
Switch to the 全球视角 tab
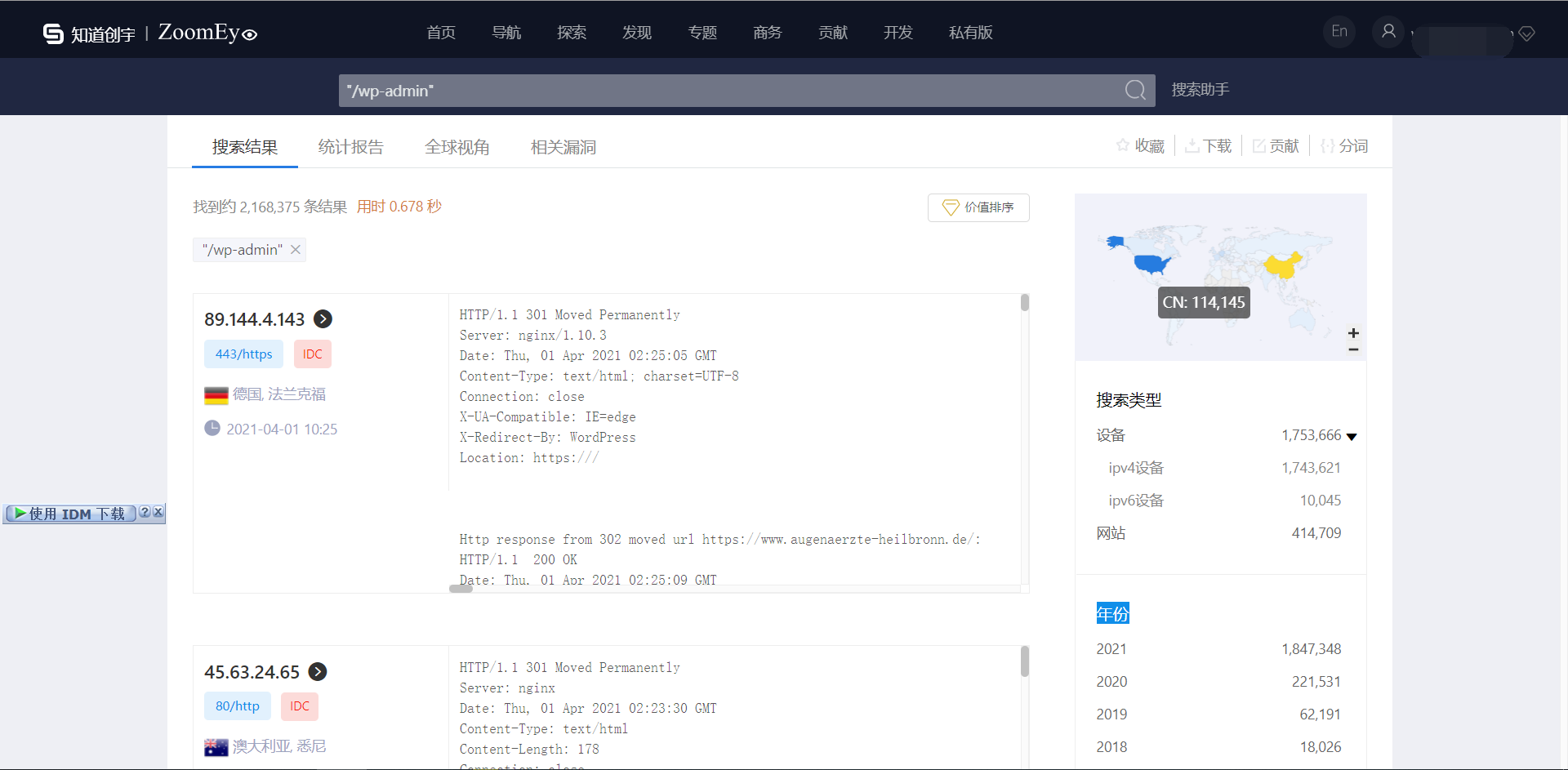457,147
